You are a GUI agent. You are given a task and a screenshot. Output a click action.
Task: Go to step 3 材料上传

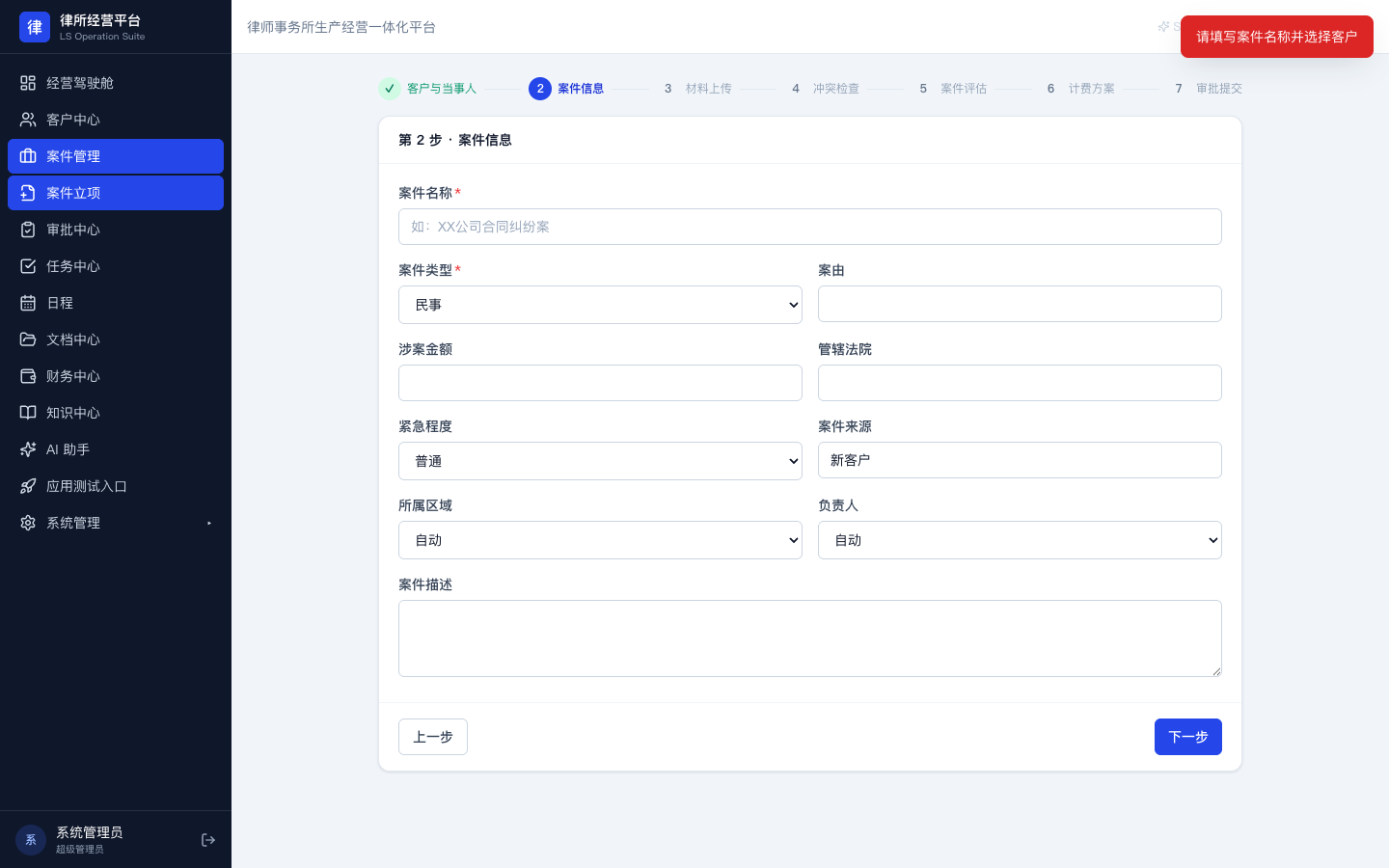point(694,89)
